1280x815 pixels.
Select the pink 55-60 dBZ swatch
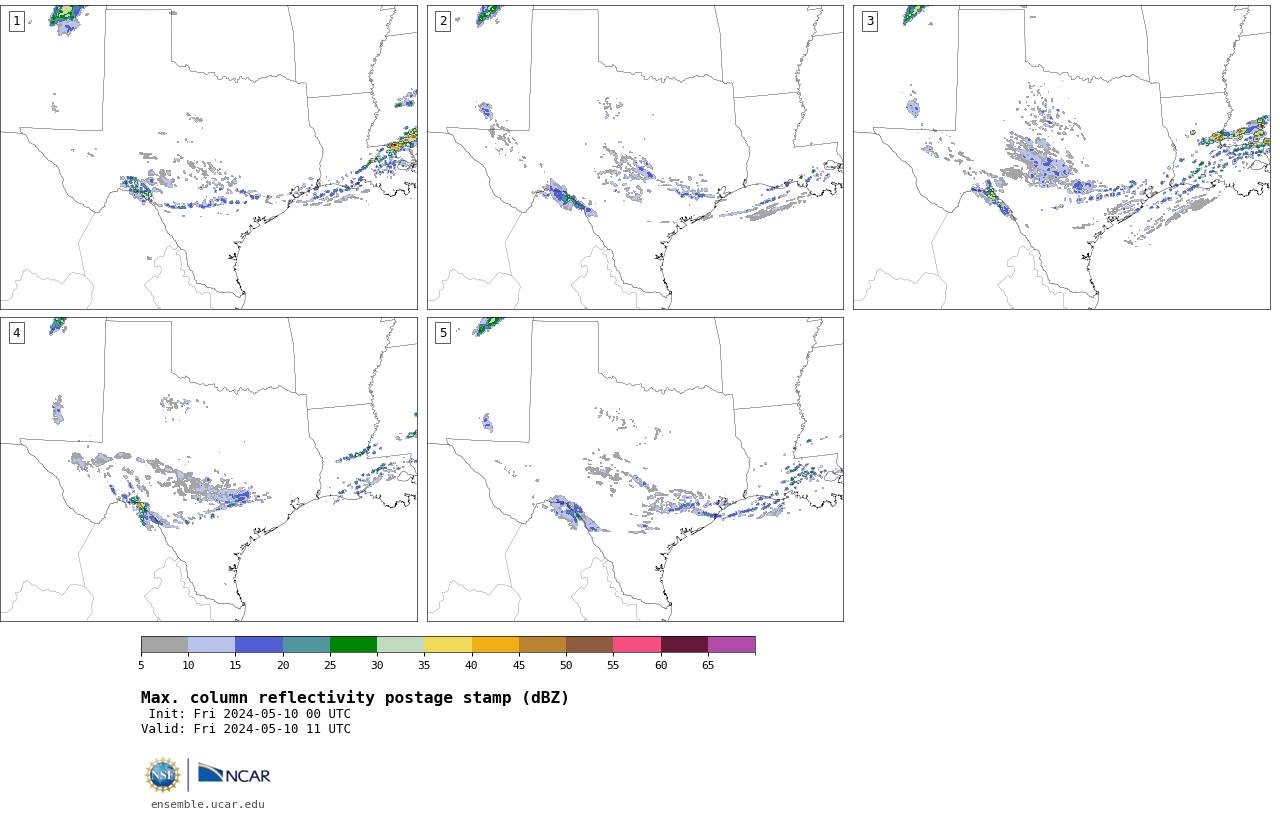pyautogui.click(x=637, y=645)
